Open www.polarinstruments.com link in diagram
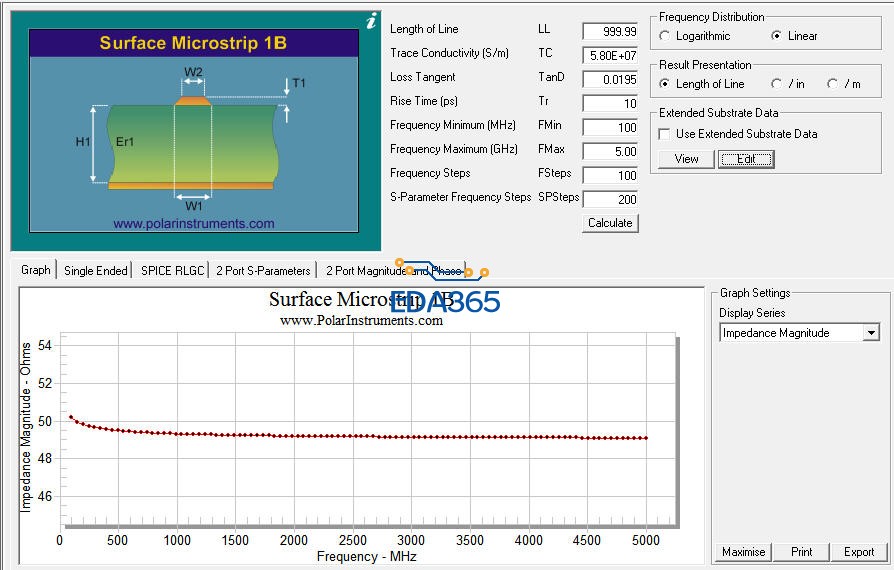This screenshot has width=894, height=570. pyautogui.click(x=194, y=223)
